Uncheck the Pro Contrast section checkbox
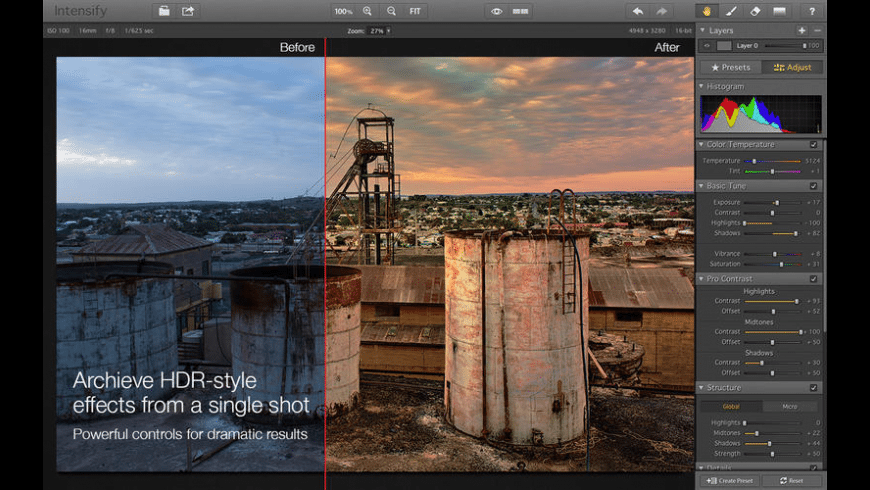This screenshot has height=490, width=870. point(813,279)
